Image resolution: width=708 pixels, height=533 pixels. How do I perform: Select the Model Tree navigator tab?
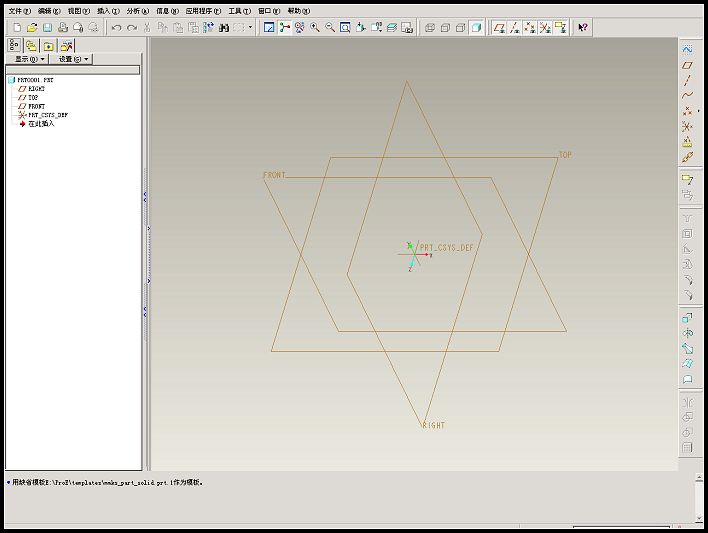(x=14, y=45)
